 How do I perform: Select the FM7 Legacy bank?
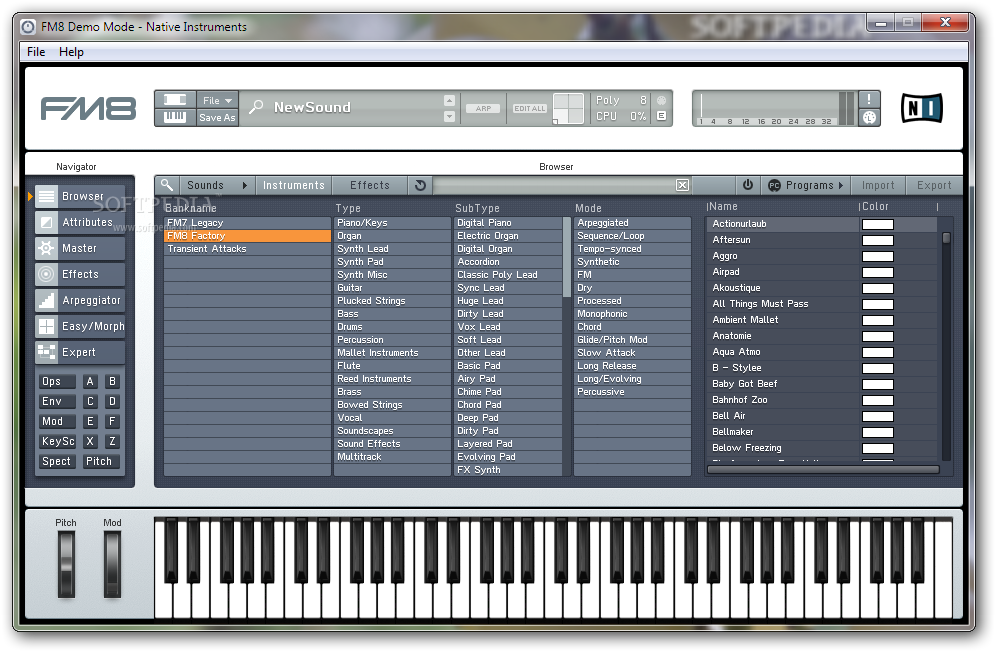pyautogui.click(x=247, y=223)
